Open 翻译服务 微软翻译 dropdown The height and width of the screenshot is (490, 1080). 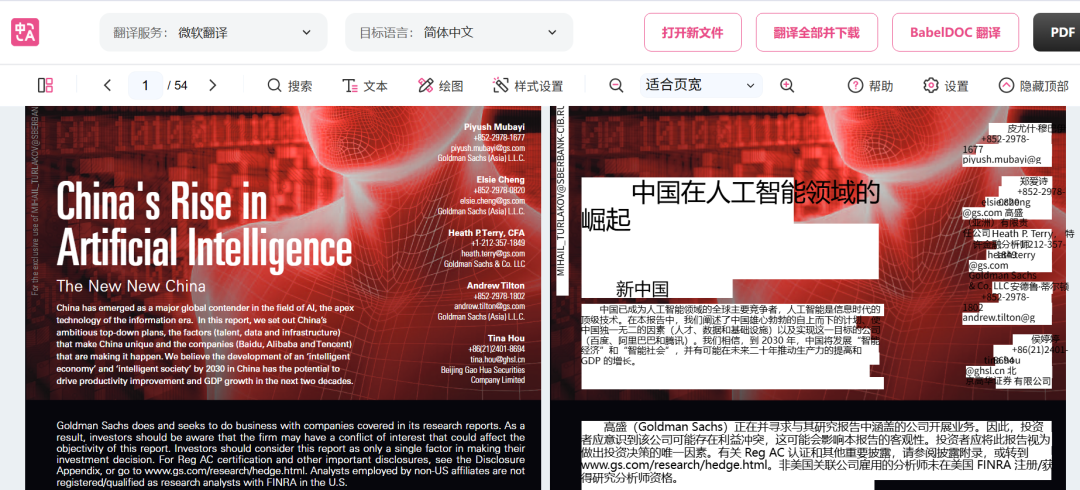pyautogui.click(x=214, y=32)
